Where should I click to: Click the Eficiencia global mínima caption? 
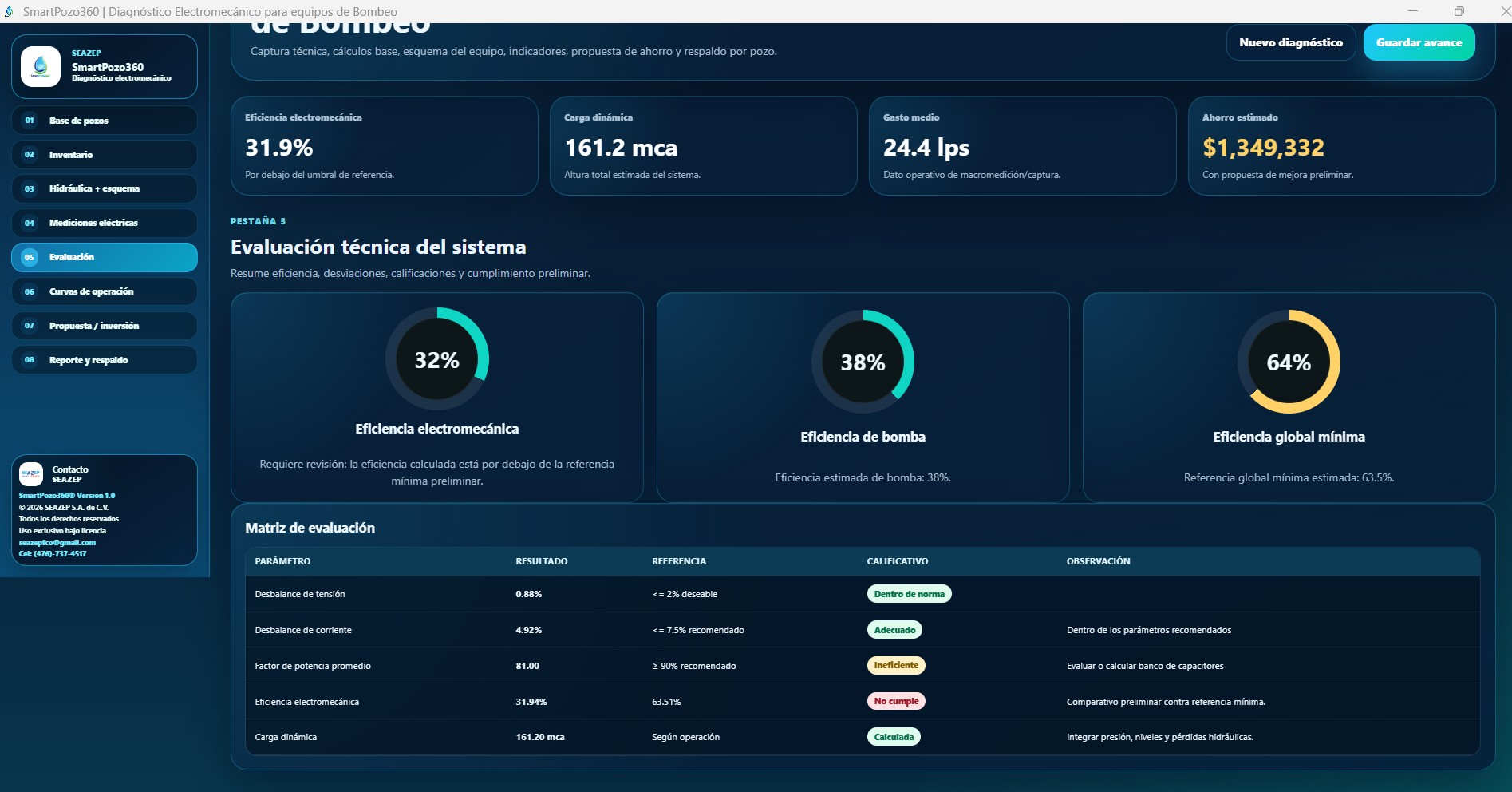click(x=1289, y=437)
